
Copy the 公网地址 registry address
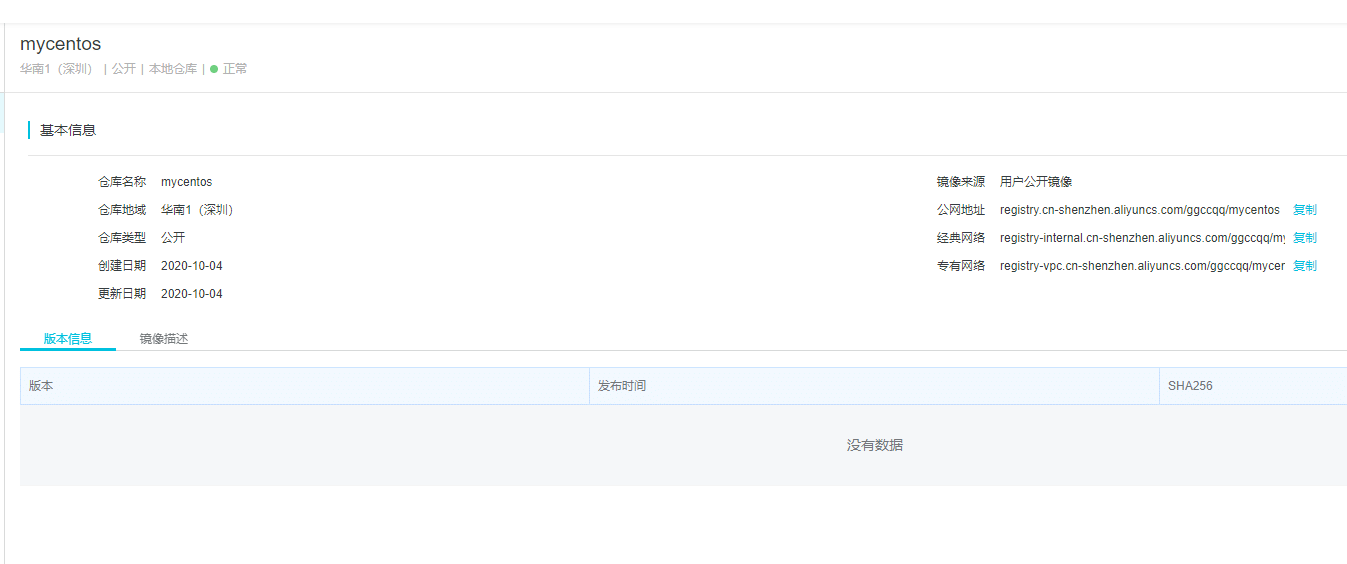coord(1304,210)
